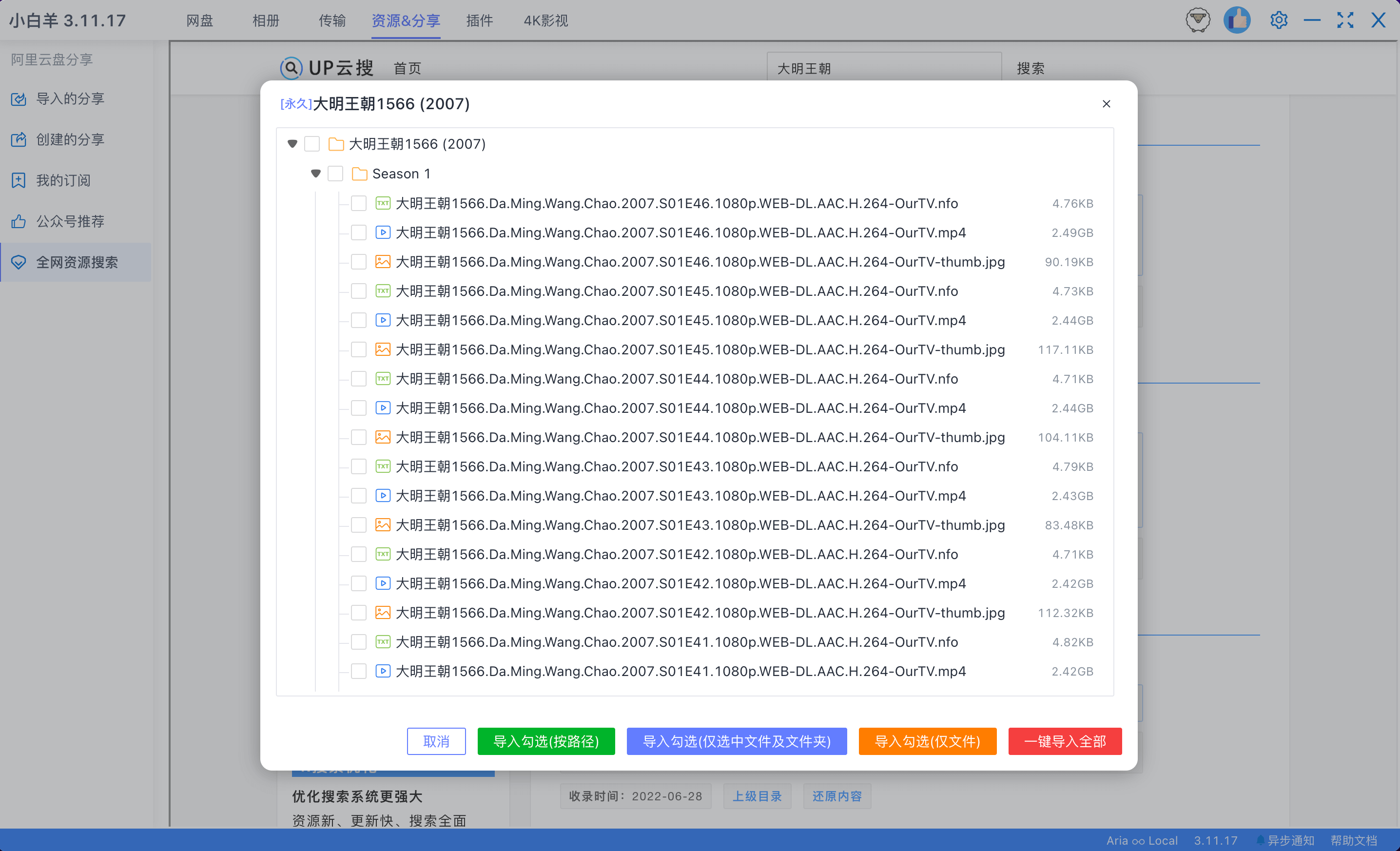Click the TXT icon of S01E46 .nfo file
1400x851 pixels.
click(x=383, y=203)
